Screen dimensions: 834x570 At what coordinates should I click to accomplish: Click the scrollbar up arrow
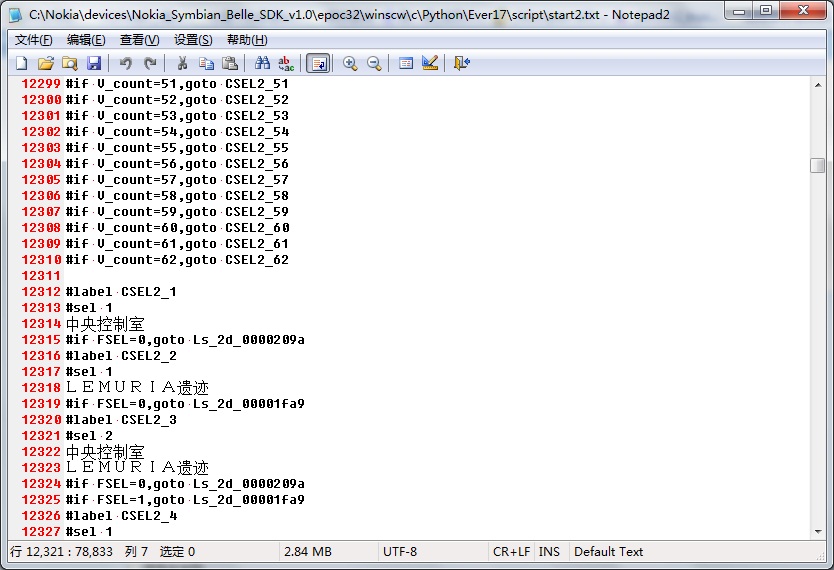click(x=818, y=85)
